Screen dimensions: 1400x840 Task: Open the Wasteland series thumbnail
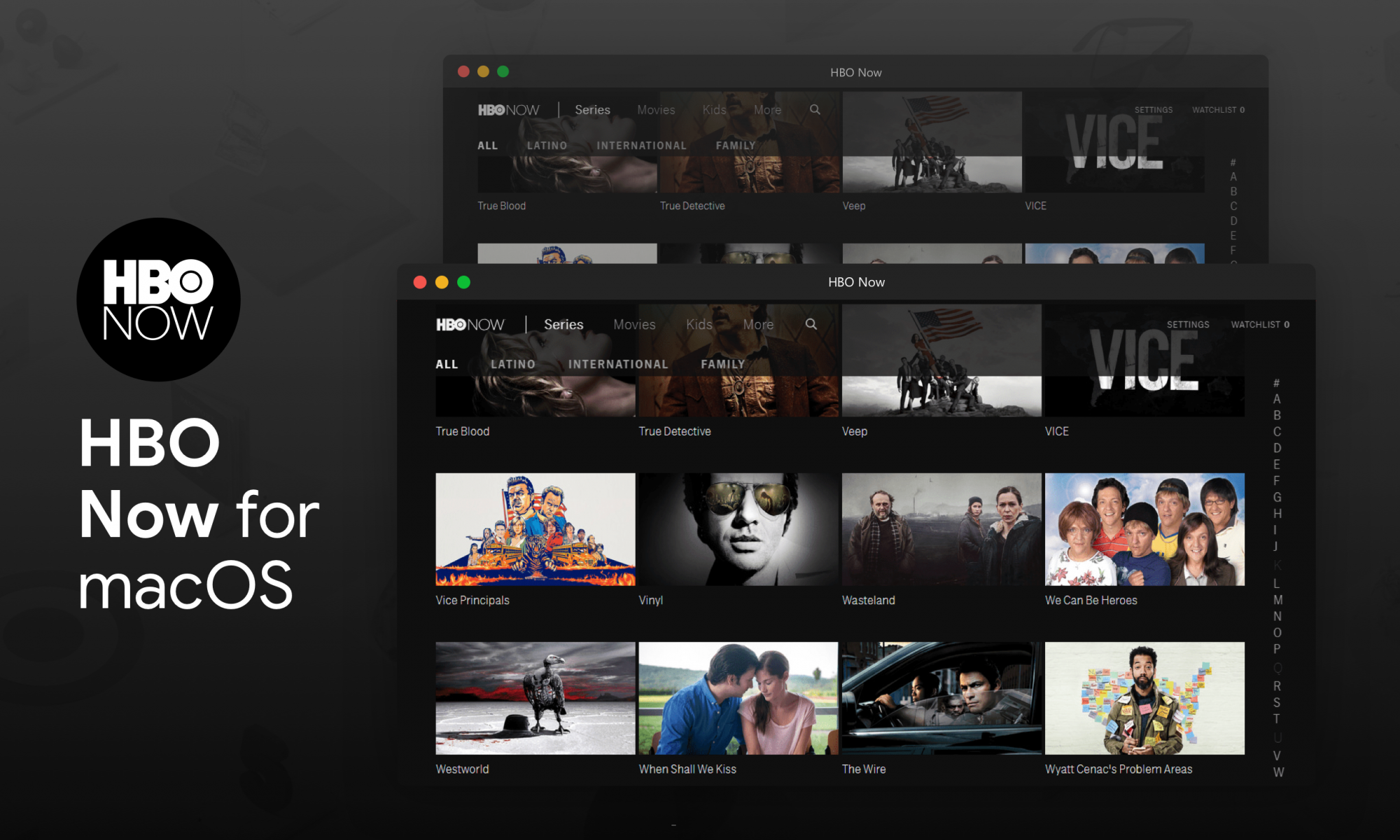point(941,529)
